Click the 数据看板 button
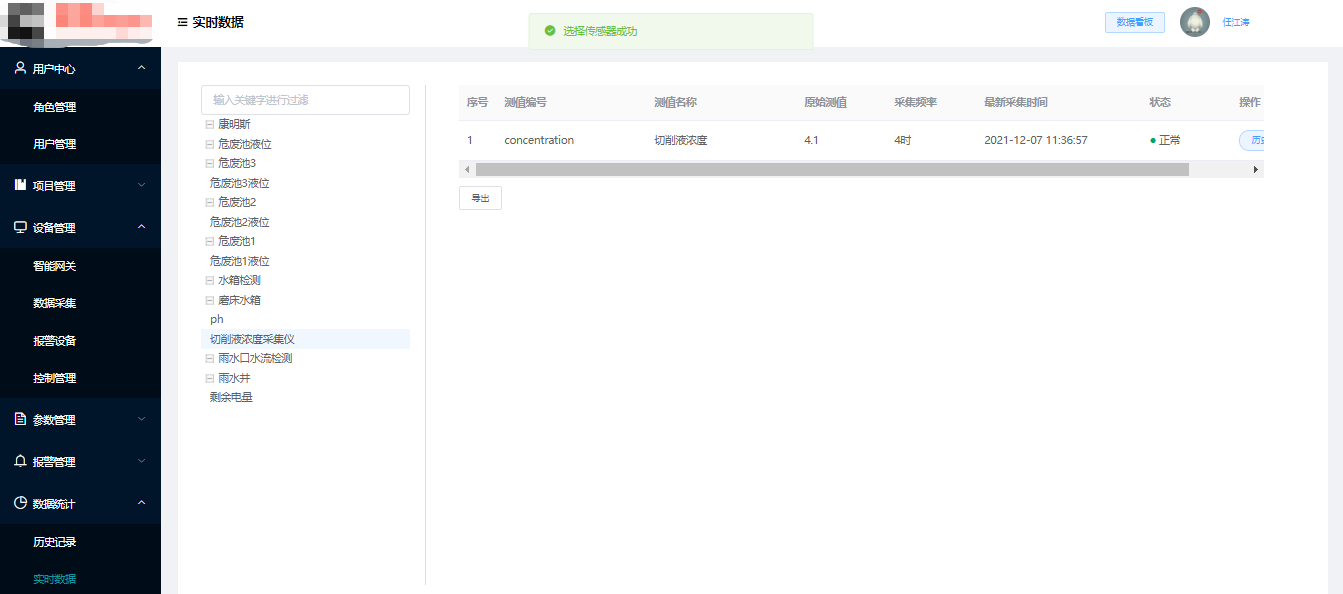Viewport: 1343px width, 594px height. [x=1134, y=22]
